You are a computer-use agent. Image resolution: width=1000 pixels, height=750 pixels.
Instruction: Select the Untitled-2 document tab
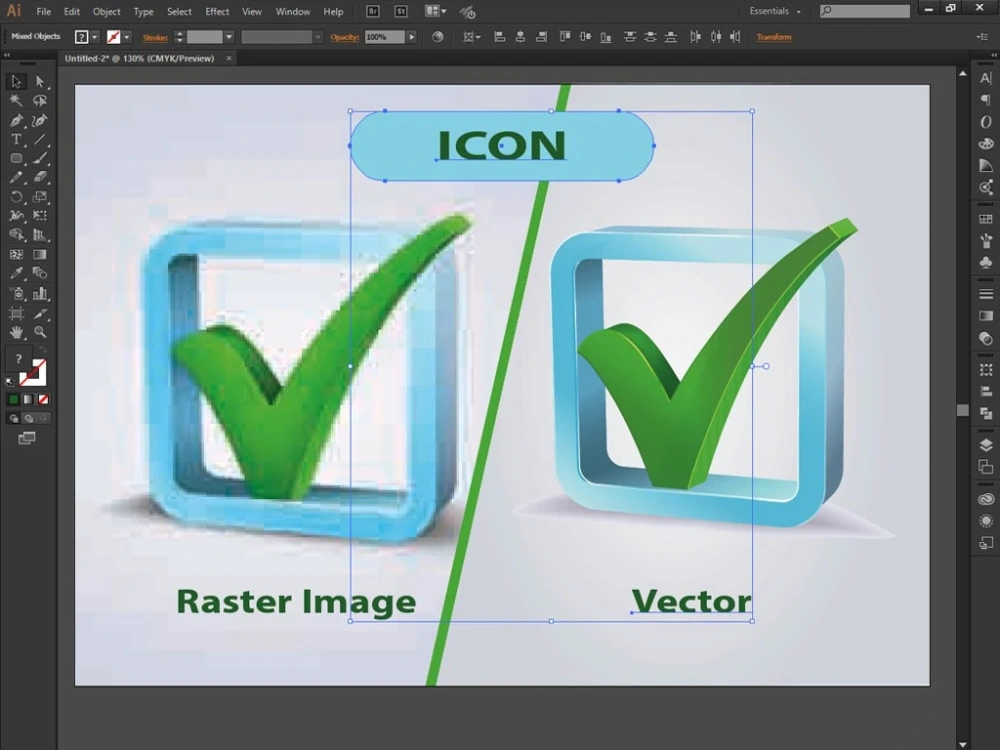[x=140, y=58]
